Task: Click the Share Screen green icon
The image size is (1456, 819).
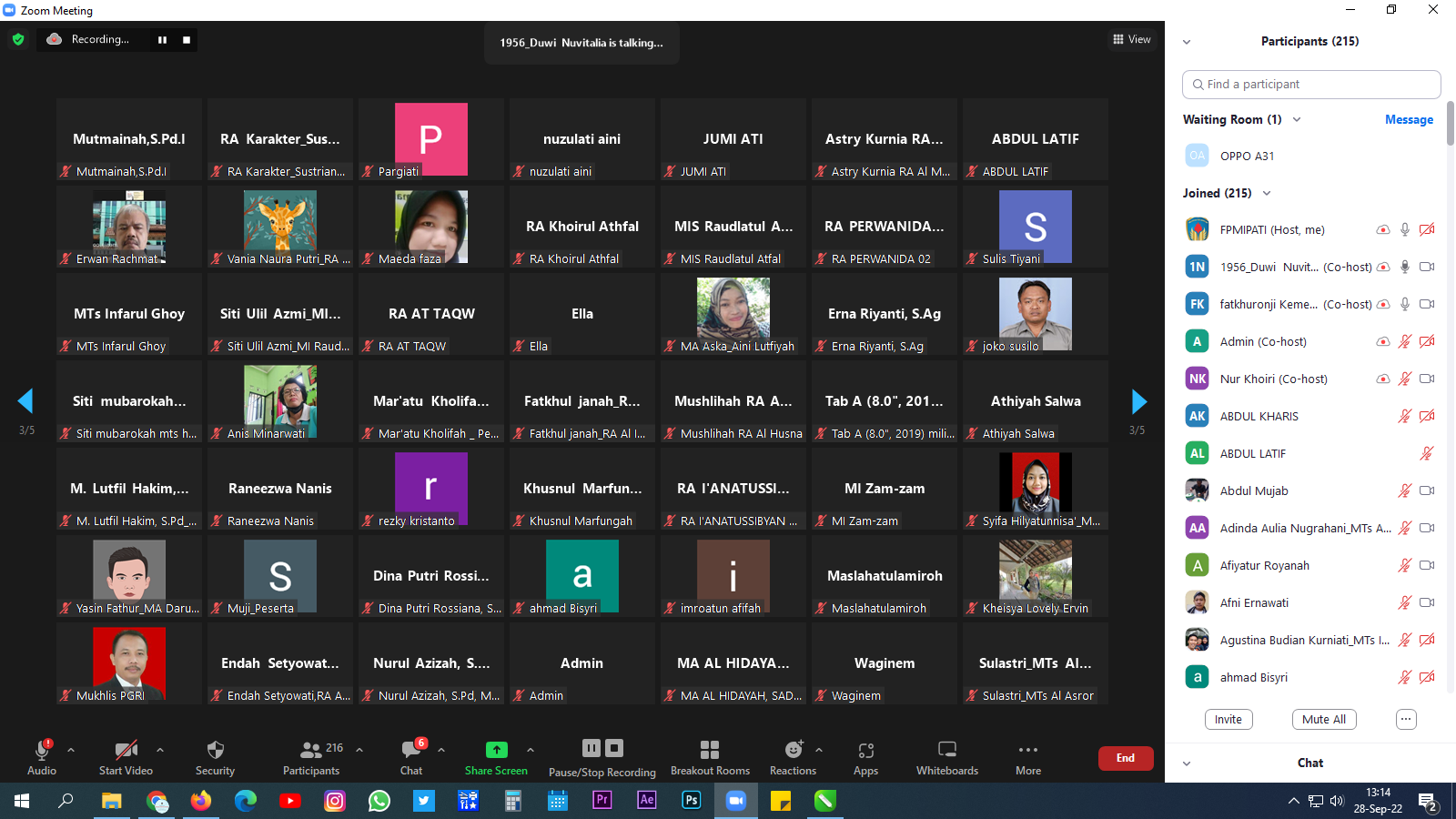Action: 496,751
